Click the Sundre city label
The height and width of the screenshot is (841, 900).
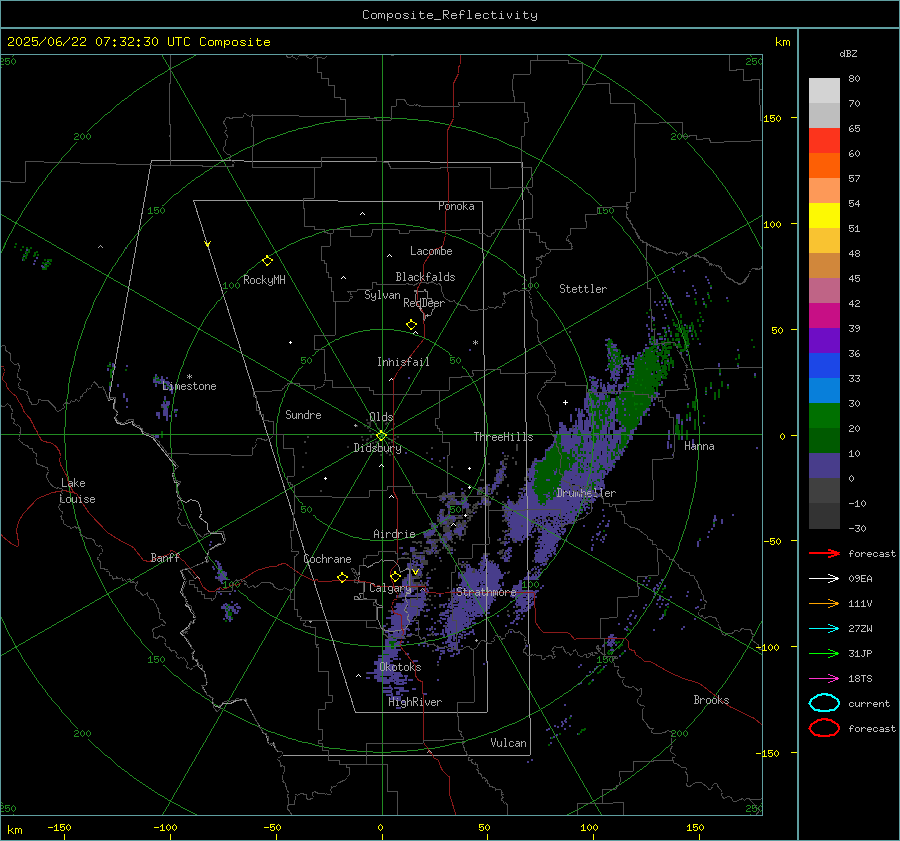pos(303,414)
